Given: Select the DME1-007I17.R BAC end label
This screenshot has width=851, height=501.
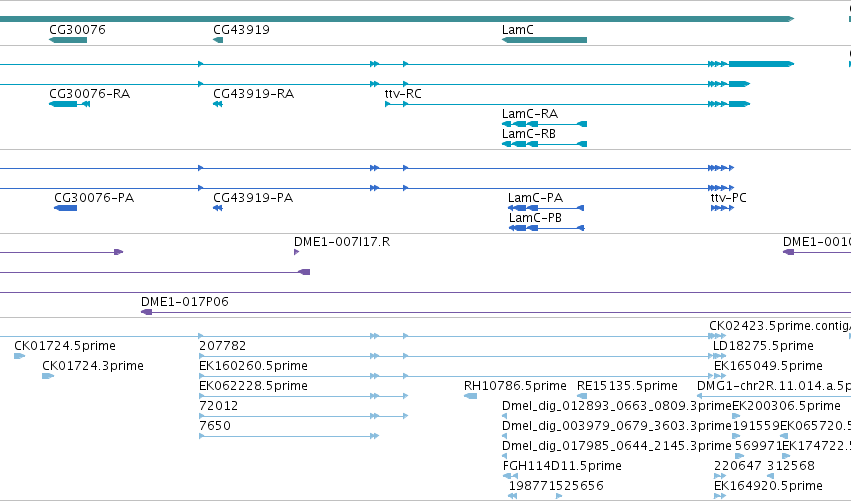Looking at the screenshot, I should pos(342,242).
